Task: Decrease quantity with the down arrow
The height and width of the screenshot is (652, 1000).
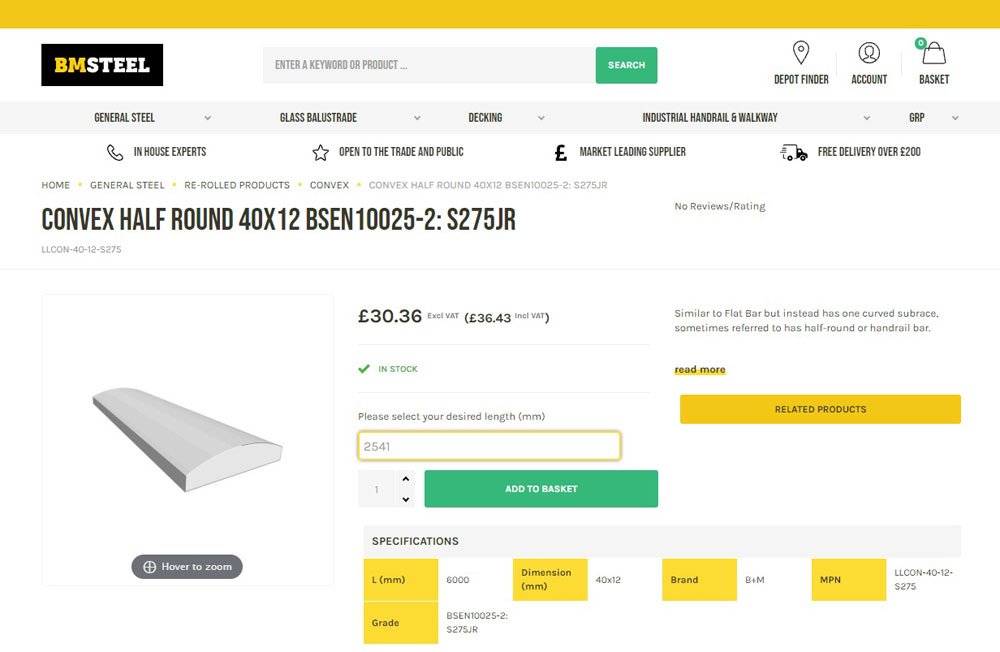Action: (x=405, y=499)
